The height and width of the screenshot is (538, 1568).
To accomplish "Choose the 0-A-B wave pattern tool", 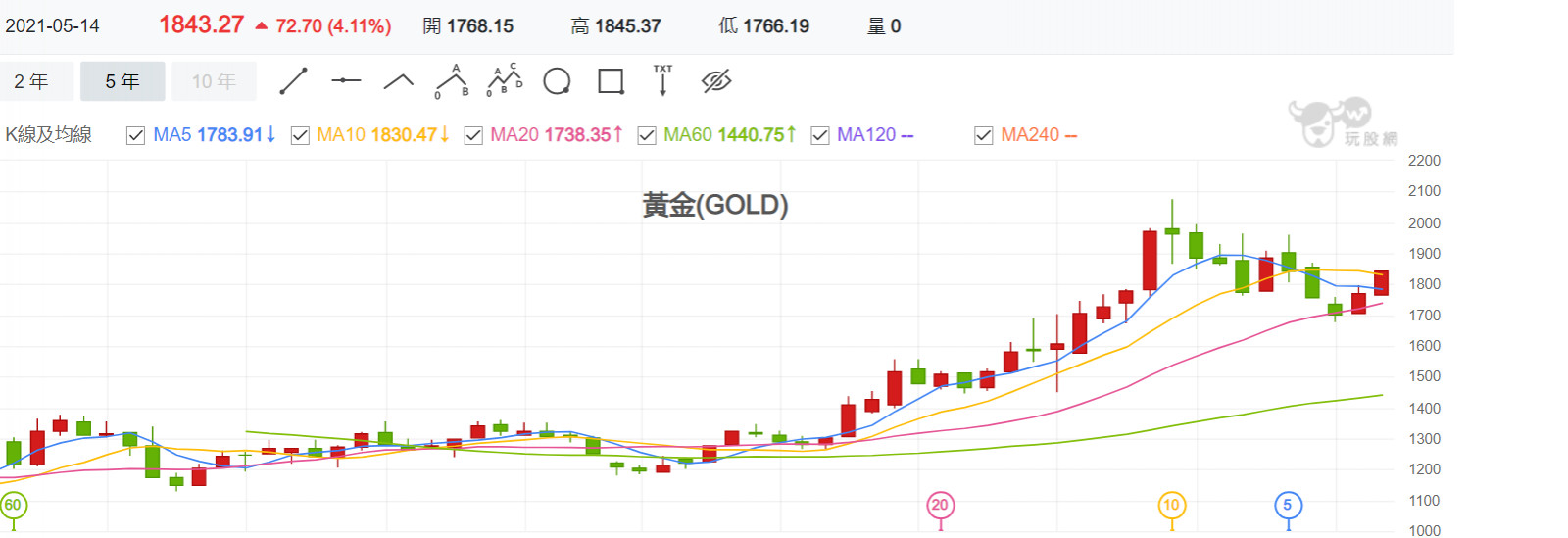I will point(451,81).
